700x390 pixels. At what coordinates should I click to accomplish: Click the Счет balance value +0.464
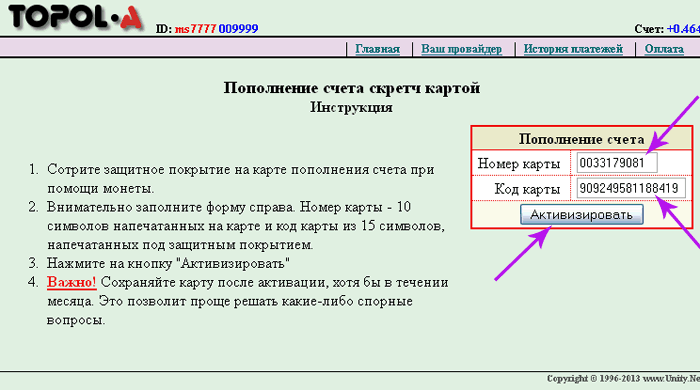pos(683,29)
